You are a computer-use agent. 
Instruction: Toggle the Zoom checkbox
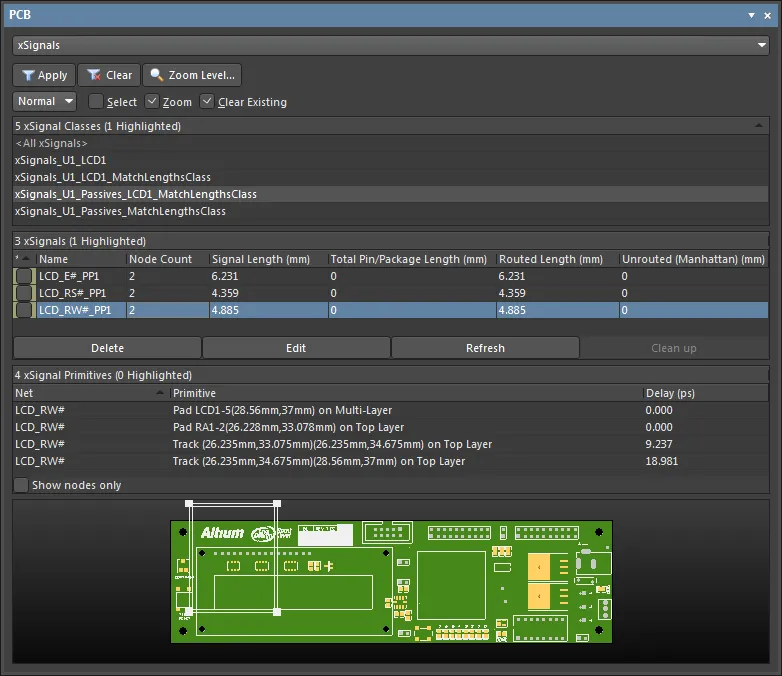[x=152, y=101]
